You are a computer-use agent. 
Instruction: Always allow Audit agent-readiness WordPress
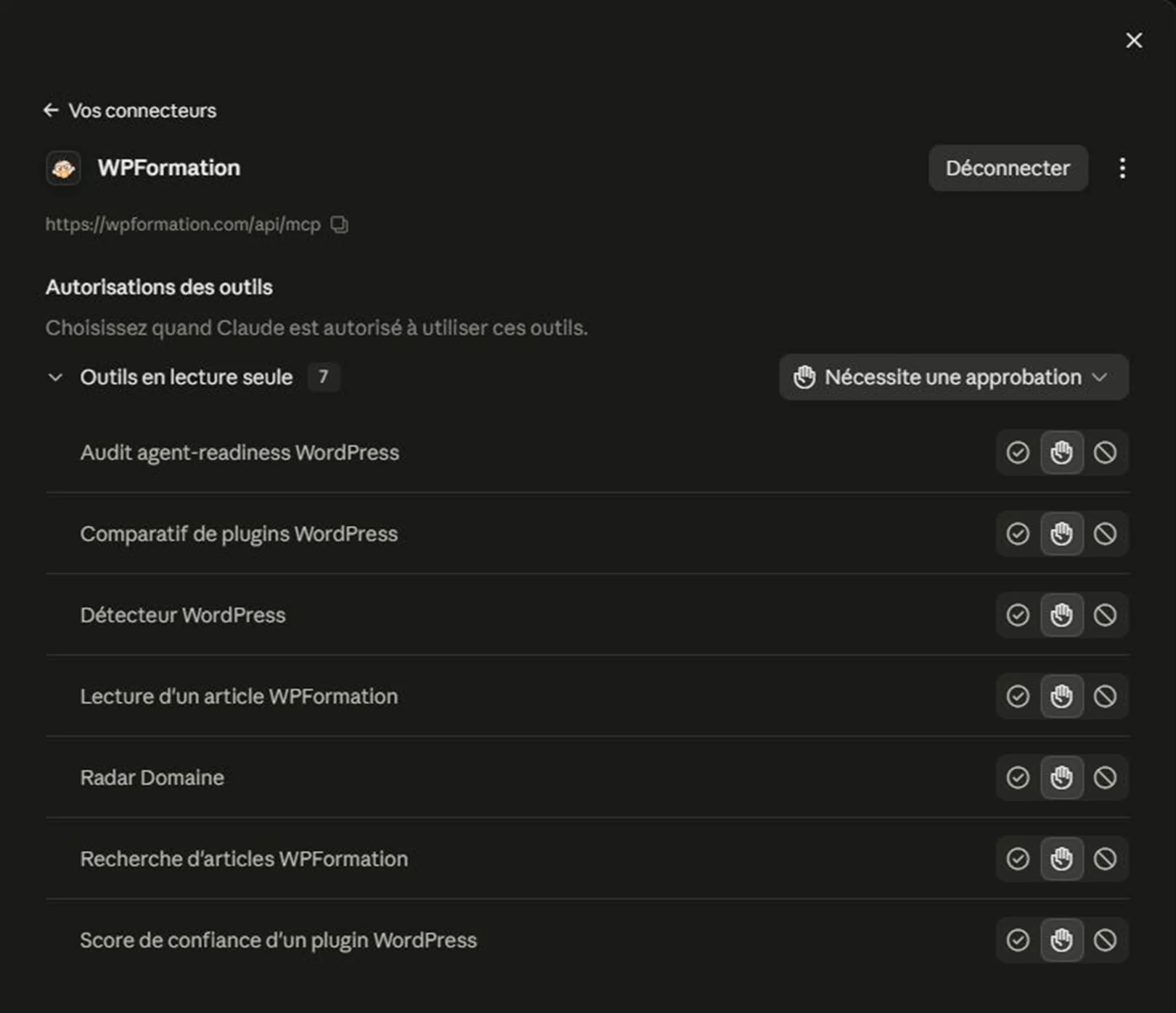[x=1018, y=453]
